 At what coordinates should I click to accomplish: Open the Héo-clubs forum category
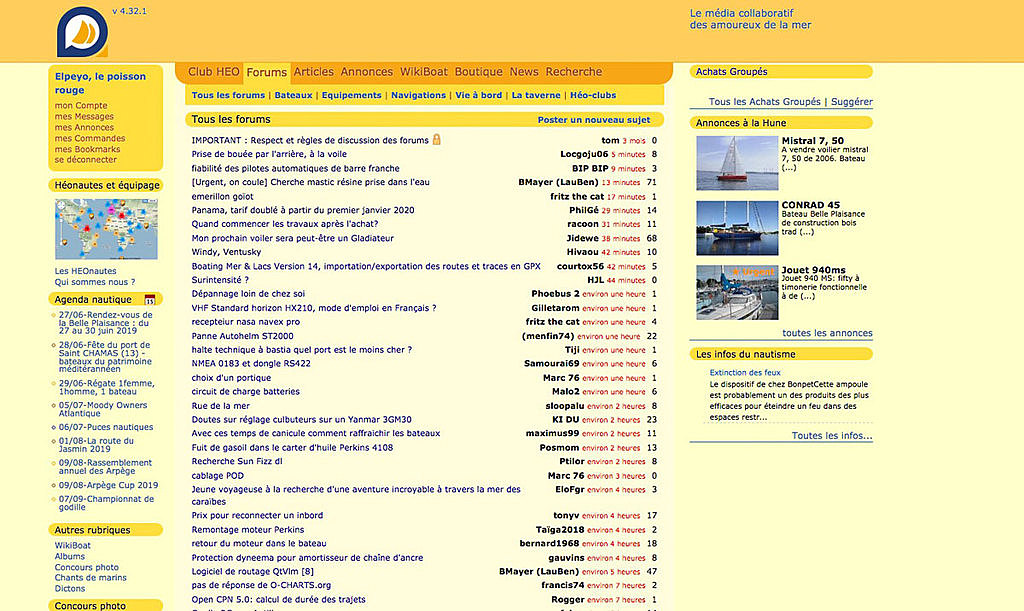coord(593,95)
